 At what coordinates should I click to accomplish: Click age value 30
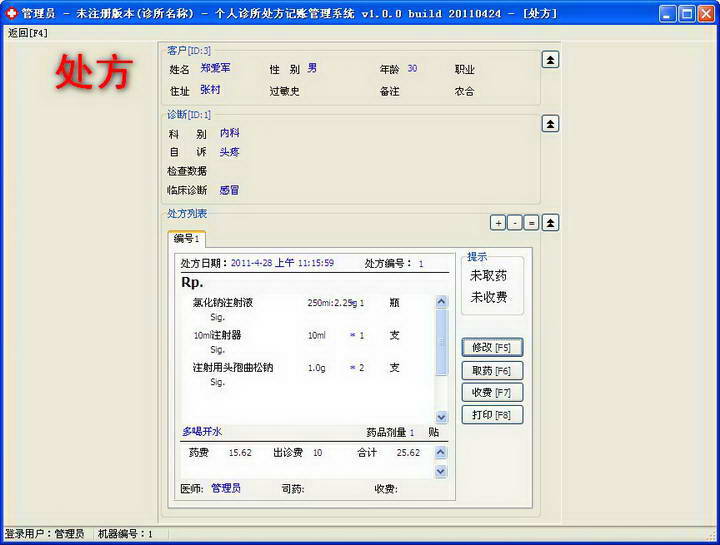pos(412,68)
